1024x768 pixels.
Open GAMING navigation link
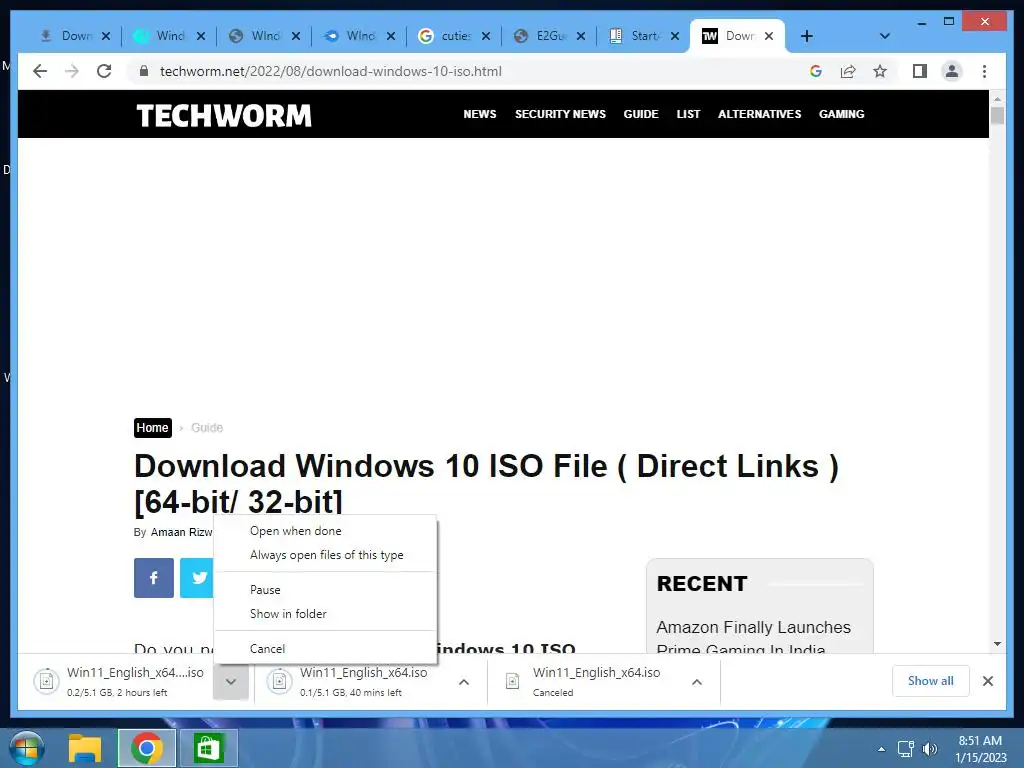(842, 114)
